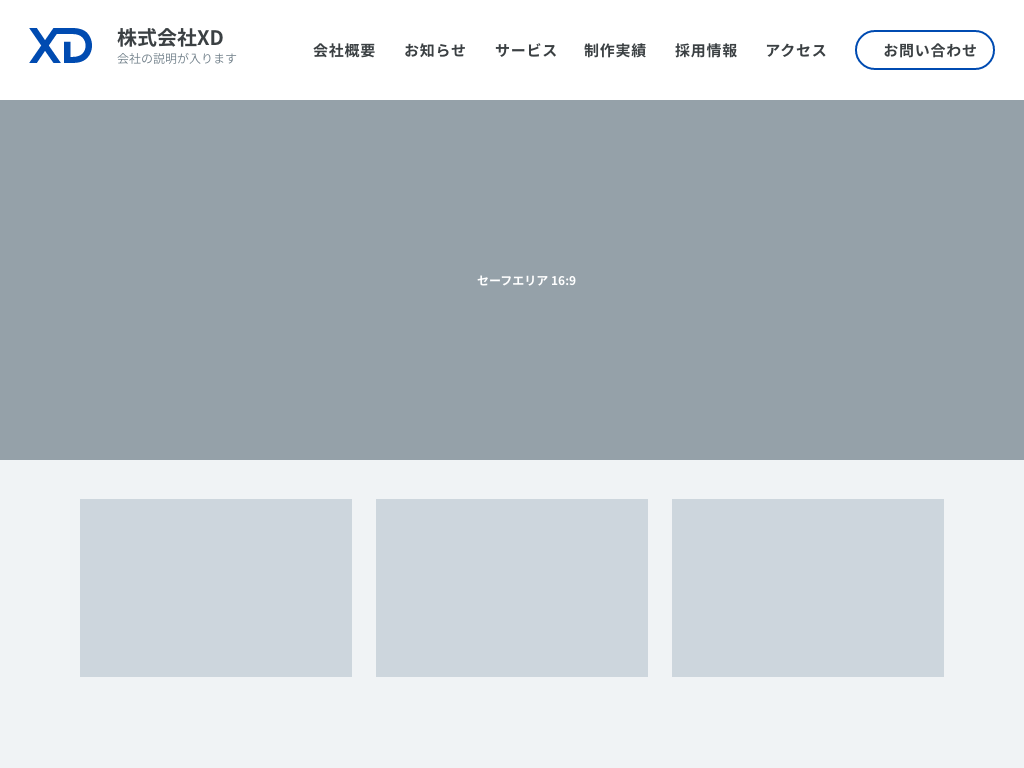The width and height of the screenshot is (1024, 768).
Task: Click the blue XD logo icon
Action: (61, 46)
